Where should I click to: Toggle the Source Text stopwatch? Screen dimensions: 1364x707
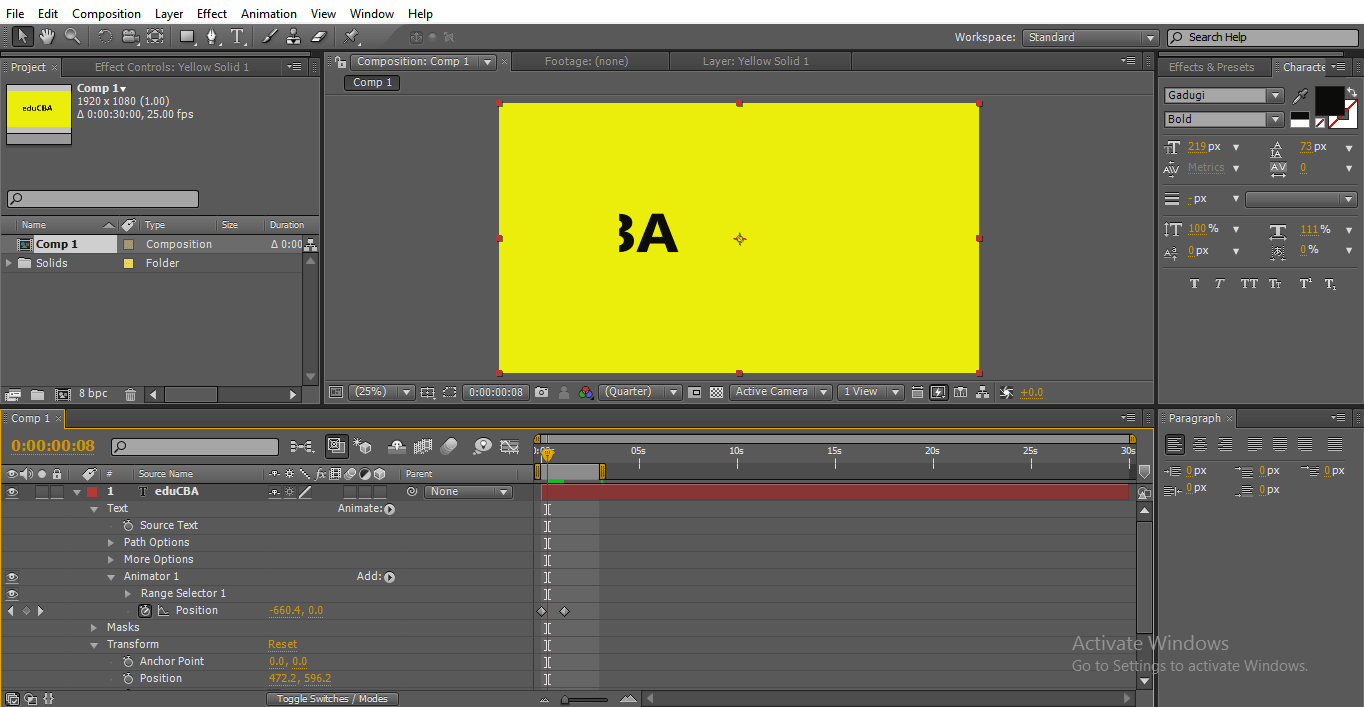coord(128,525)
